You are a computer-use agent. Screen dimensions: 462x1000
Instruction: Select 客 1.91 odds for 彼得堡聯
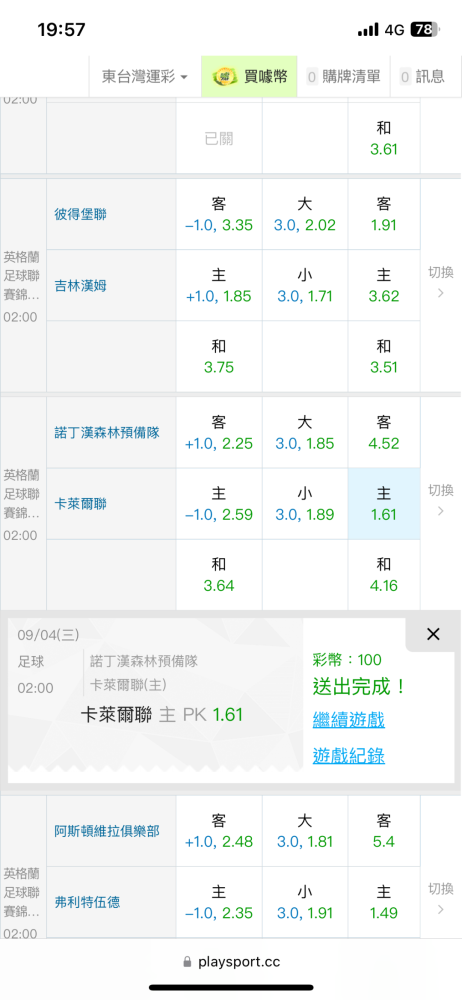click(384, 214)
